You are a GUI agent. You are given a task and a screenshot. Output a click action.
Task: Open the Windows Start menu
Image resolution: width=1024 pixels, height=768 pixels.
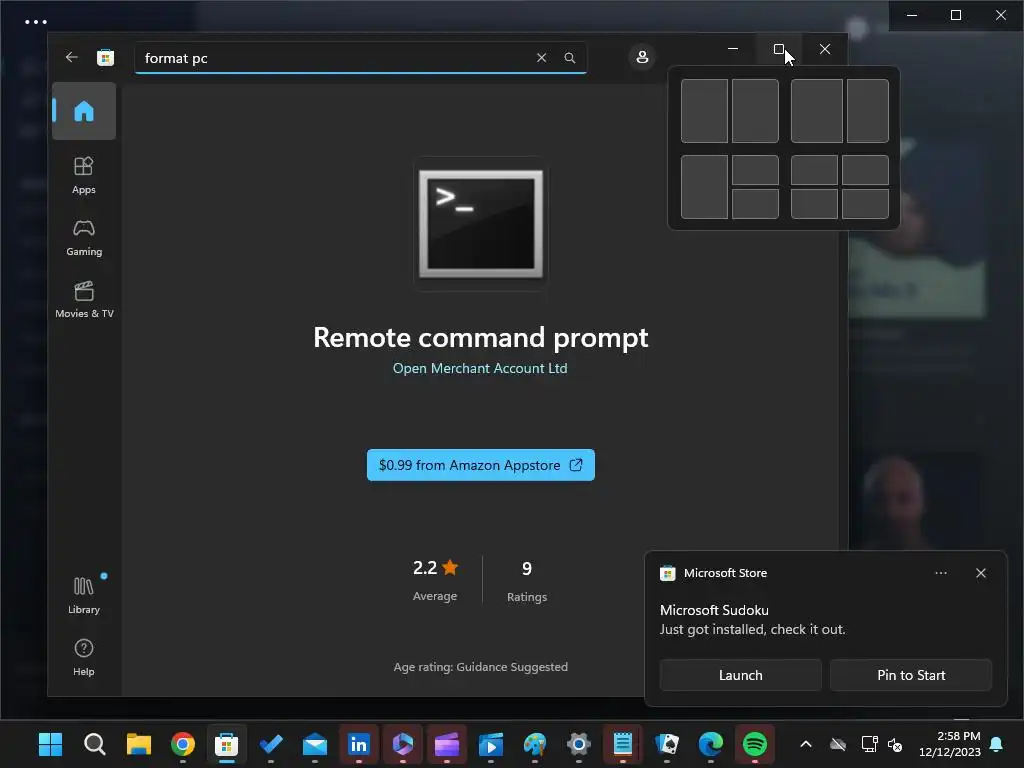pyautogui.click(x=50, y=744)
